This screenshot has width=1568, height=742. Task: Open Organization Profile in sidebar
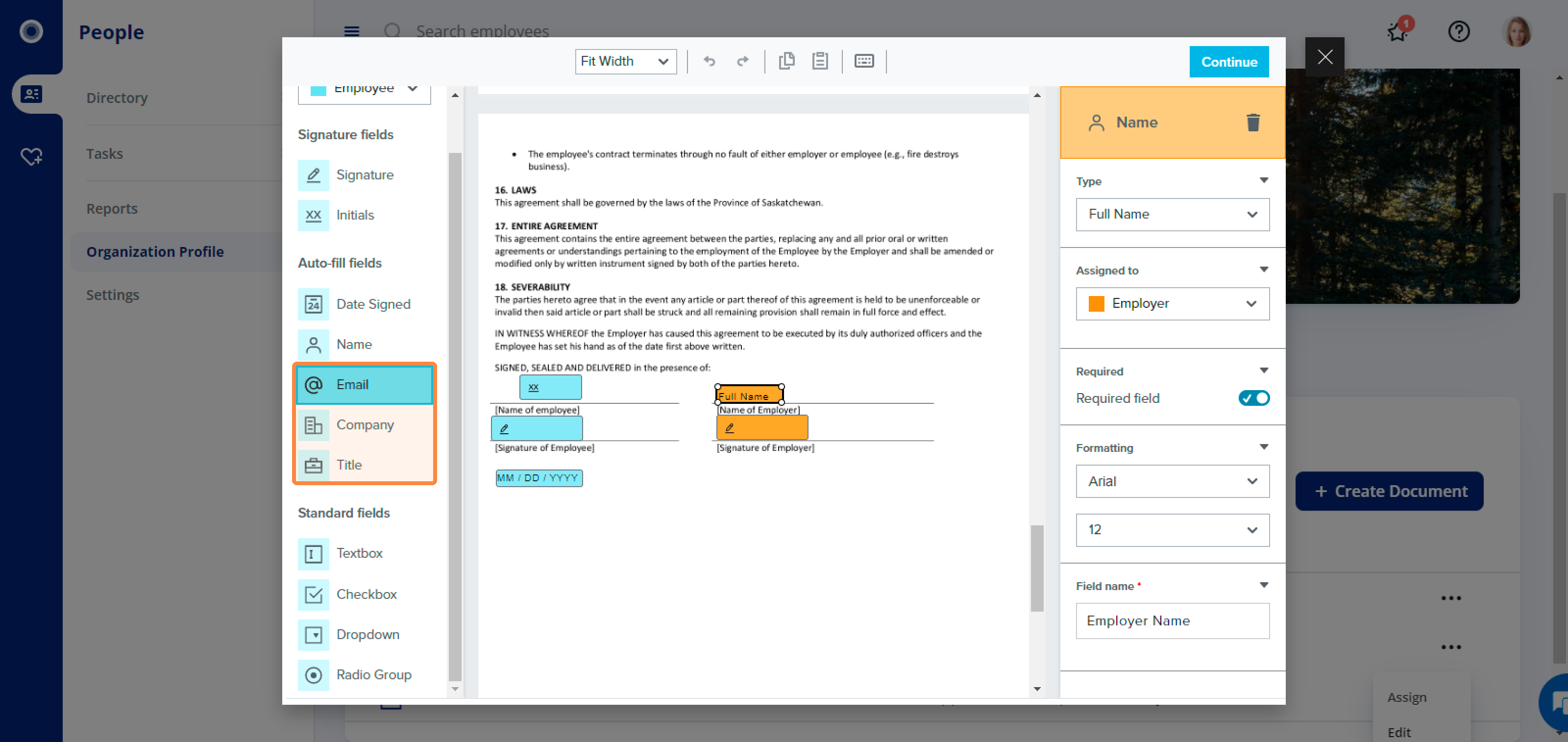155,251
